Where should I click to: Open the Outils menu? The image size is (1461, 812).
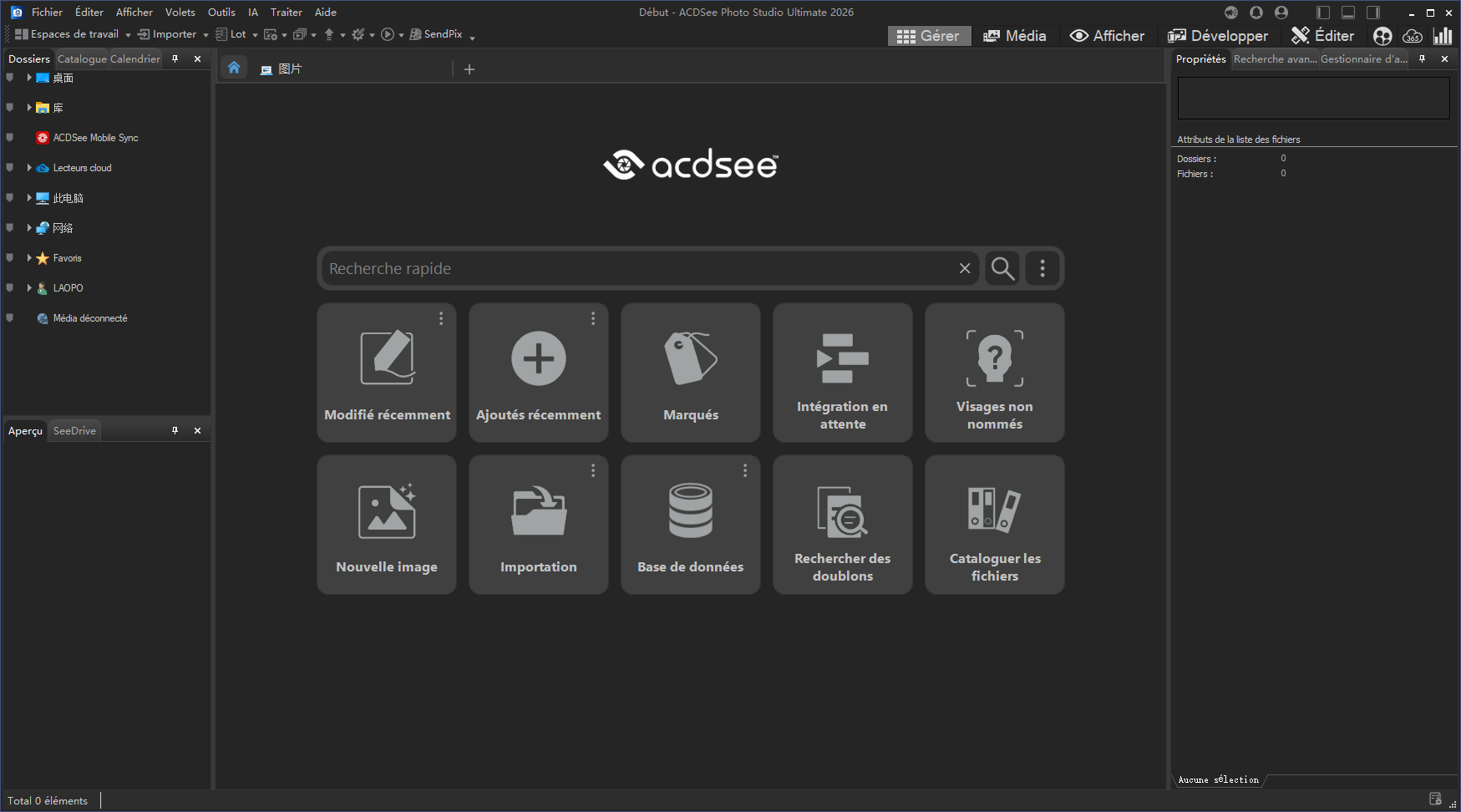(221, 13)
